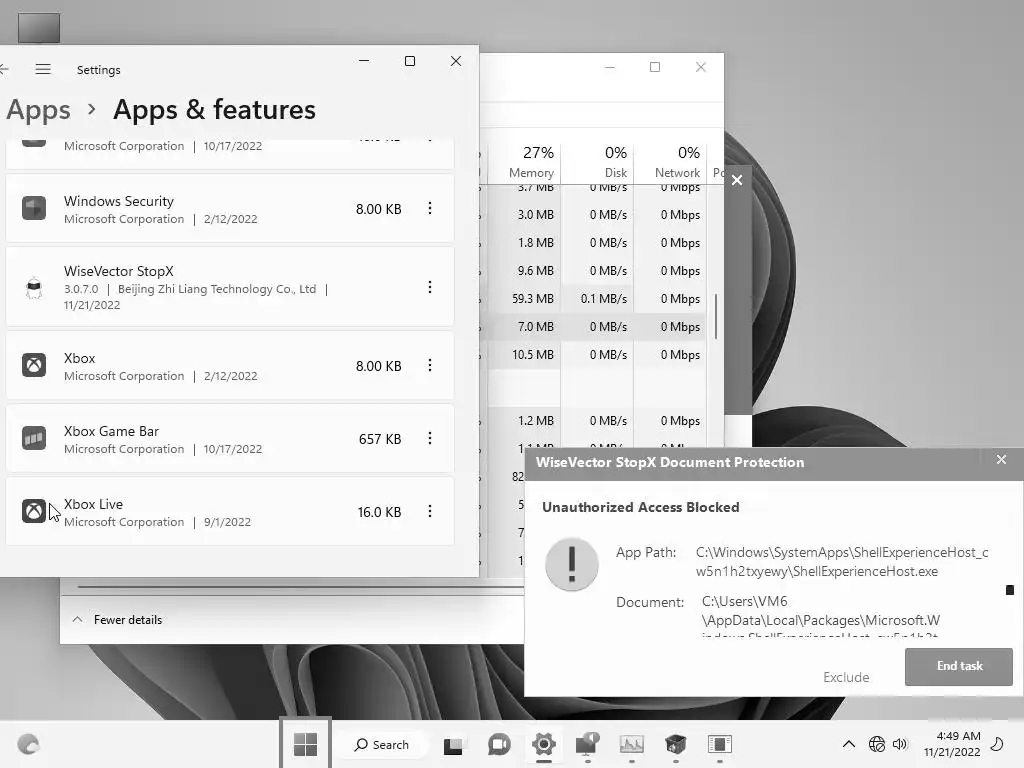This screenshot has height=768, width=1024.
Task: Open the Windows Start menu
Action: 305,744
